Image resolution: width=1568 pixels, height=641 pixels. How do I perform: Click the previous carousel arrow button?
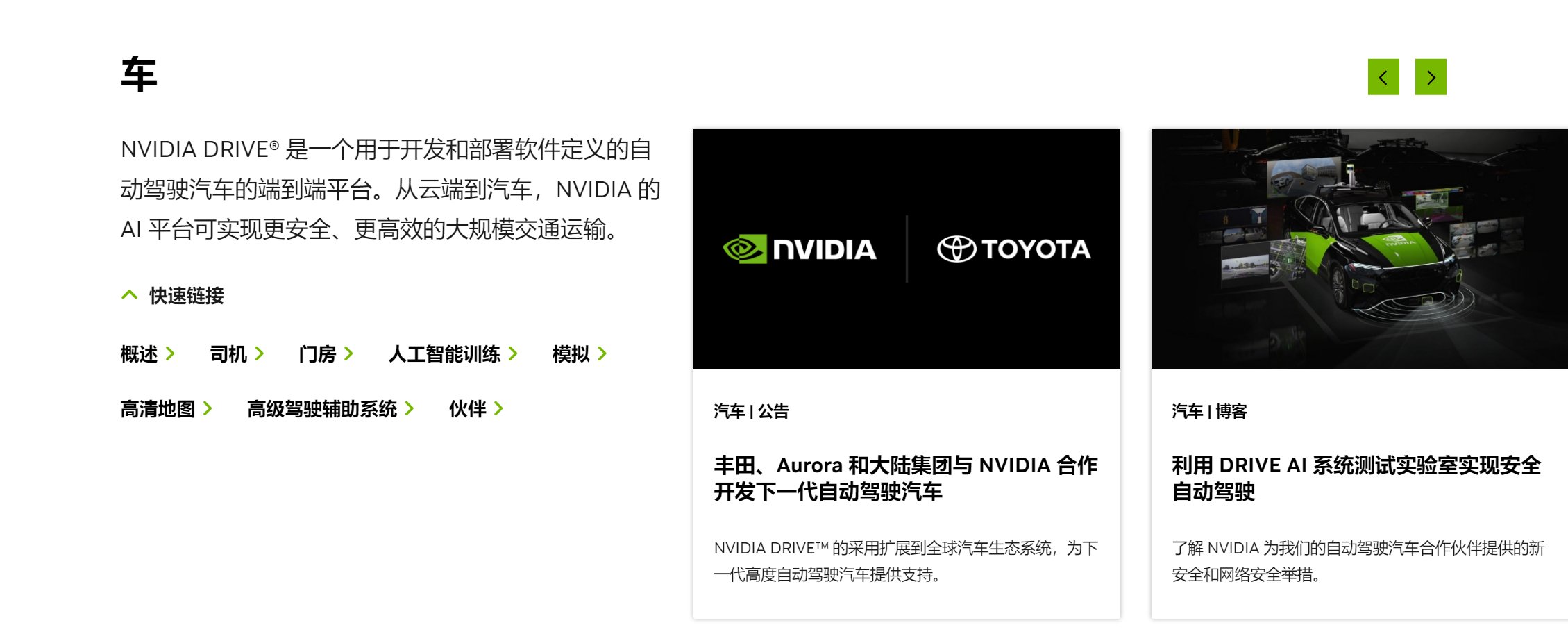1383,77
